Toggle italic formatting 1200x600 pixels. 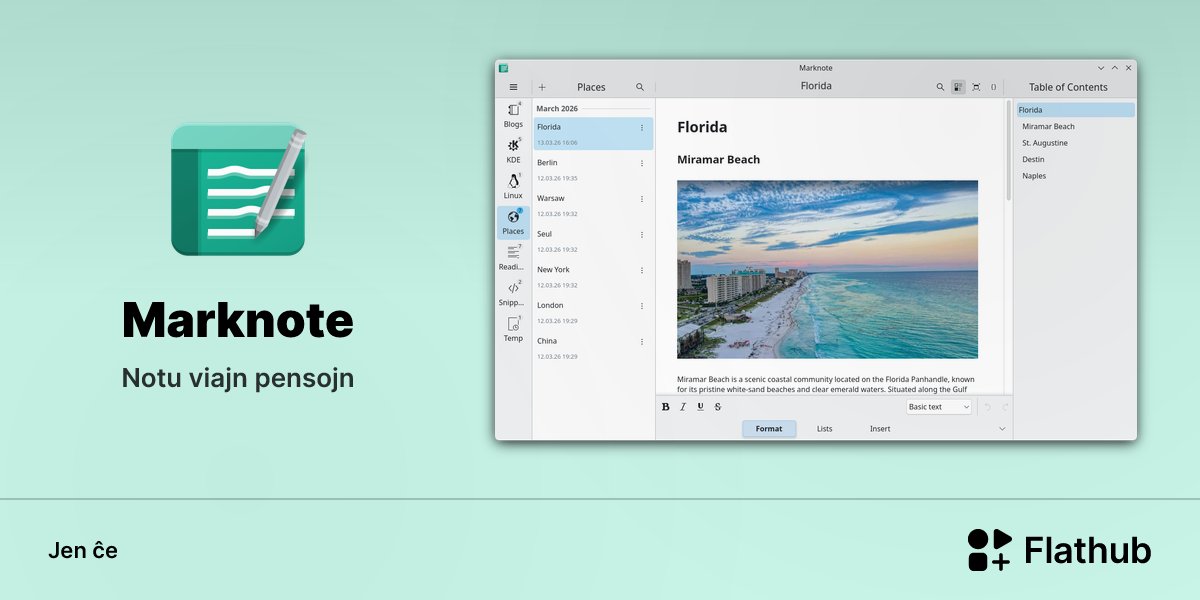click(x=683, y=407)
